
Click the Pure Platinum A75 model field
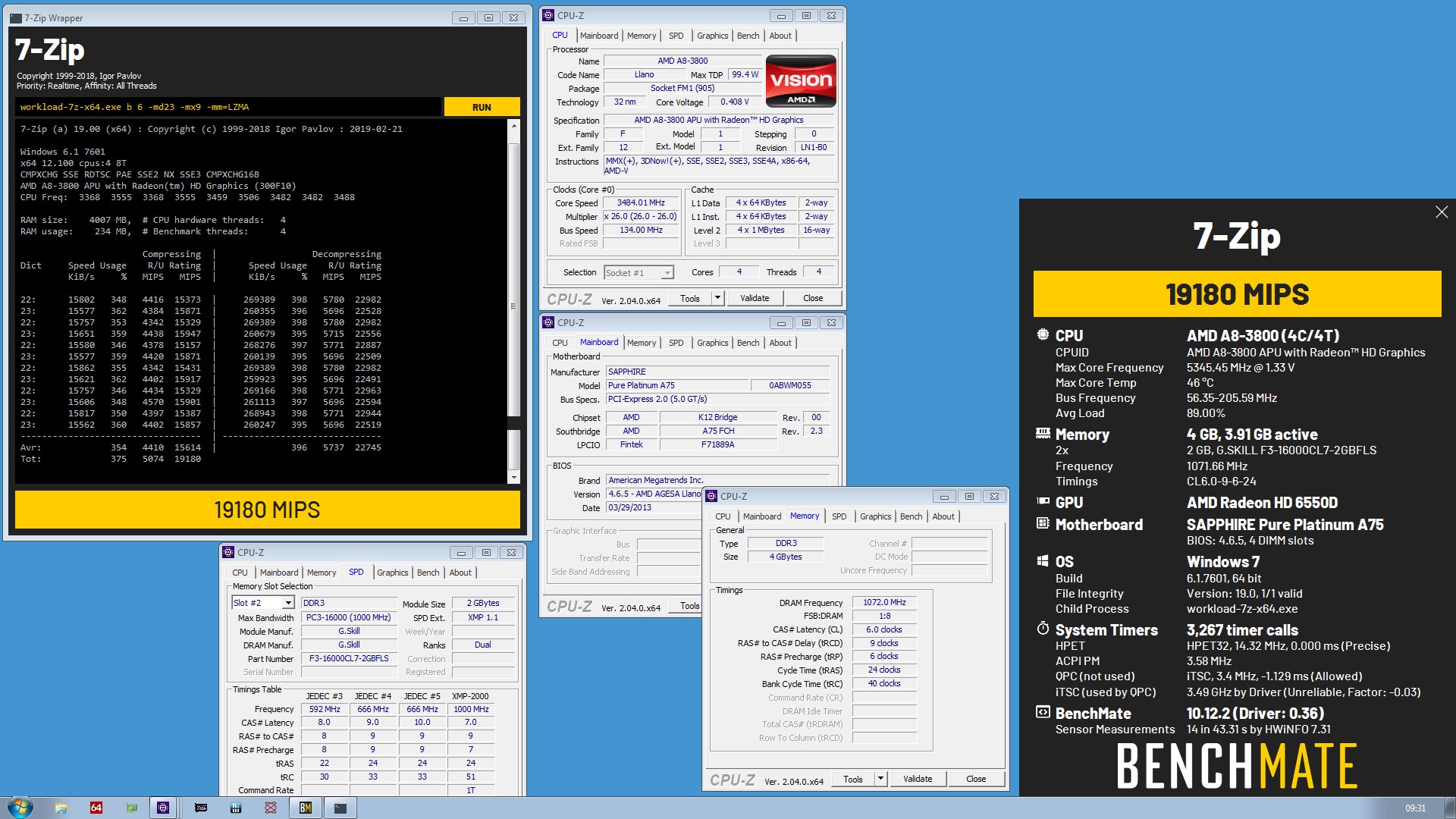pyautogui.click(x=676, y=385)
